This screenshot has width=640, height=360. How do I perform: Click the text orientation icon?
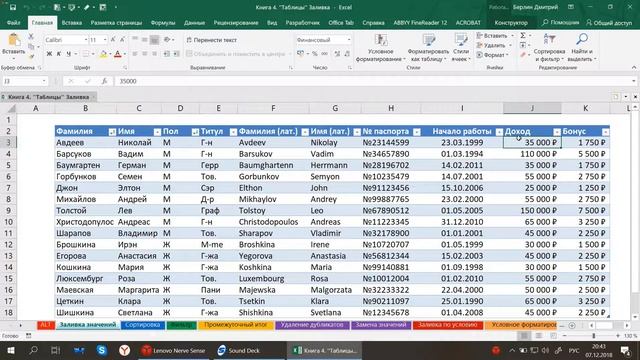click(x=167, y=40)
